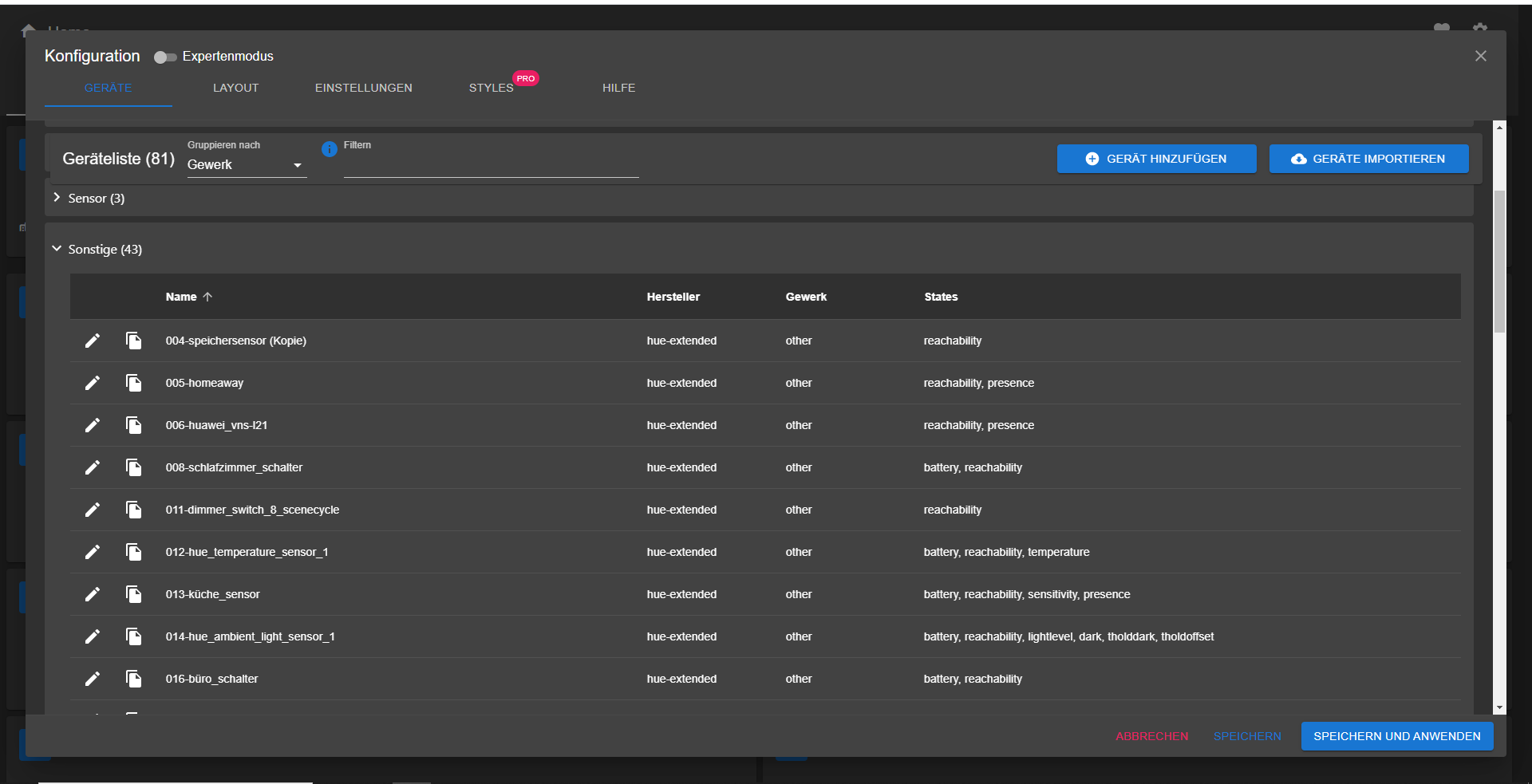Close the Konfiguration dialog

1480,56
